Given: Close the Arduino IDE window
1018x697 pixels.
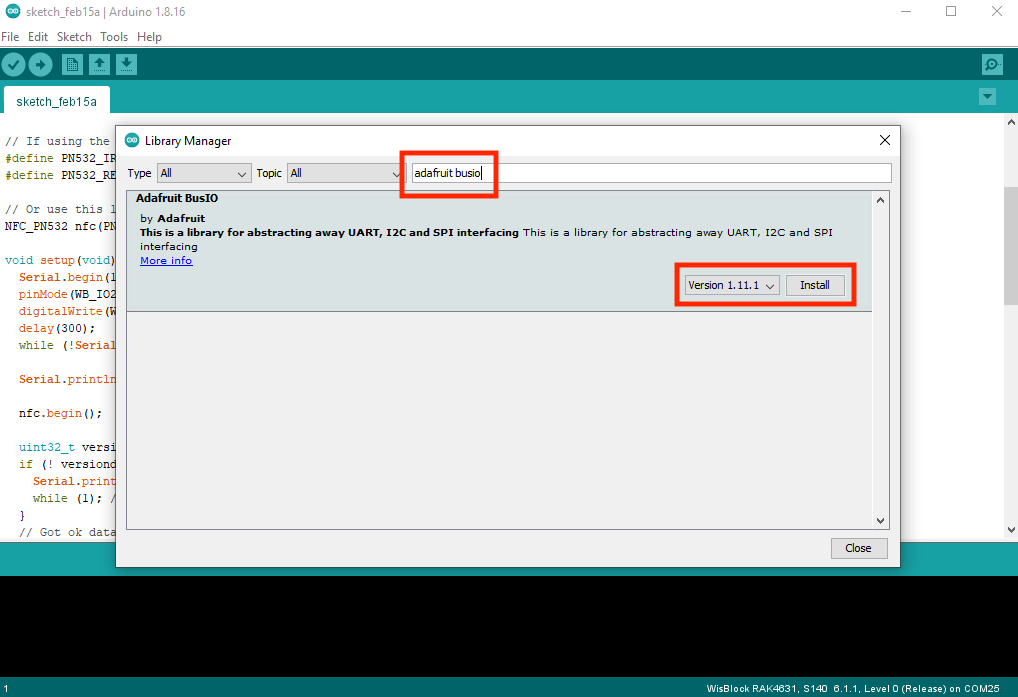Looking at the screenshot, I should coord(997,11).
